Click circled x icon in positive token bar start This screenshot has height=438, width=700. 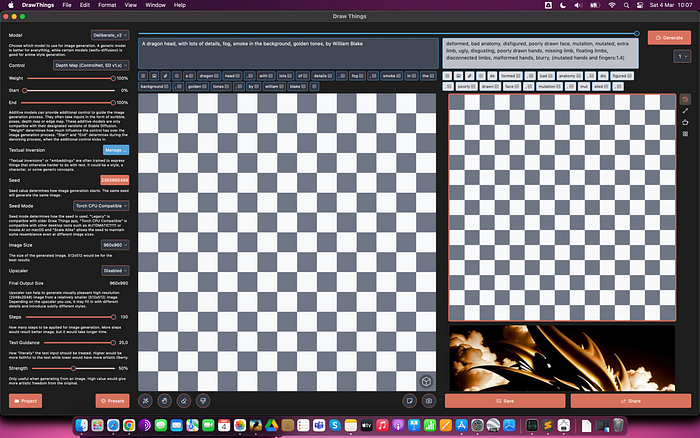click(x=176, y=76)
